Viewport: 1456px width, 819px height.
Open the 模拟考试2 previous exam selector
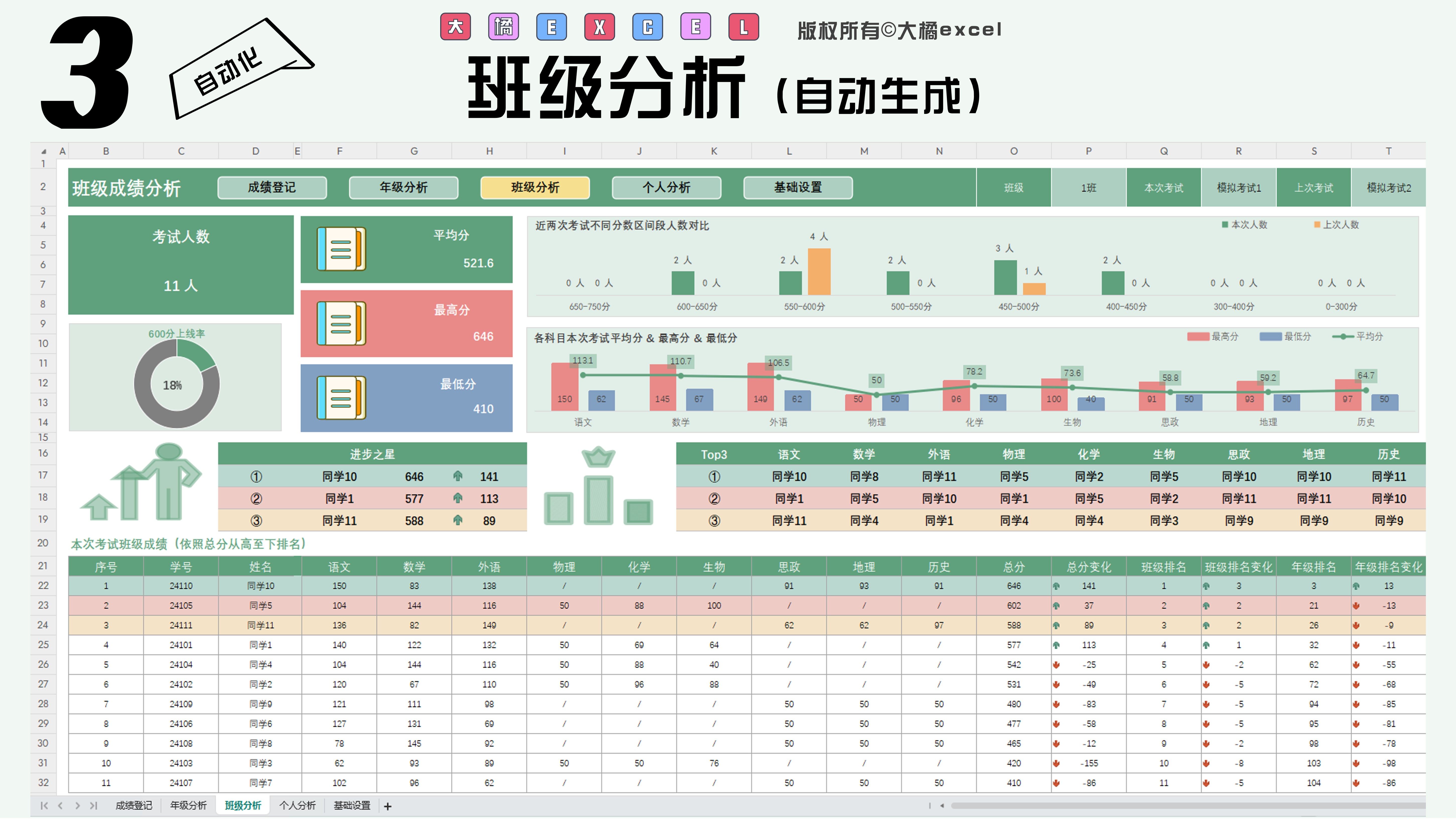pyautogui.click(x=1388, y=188)
